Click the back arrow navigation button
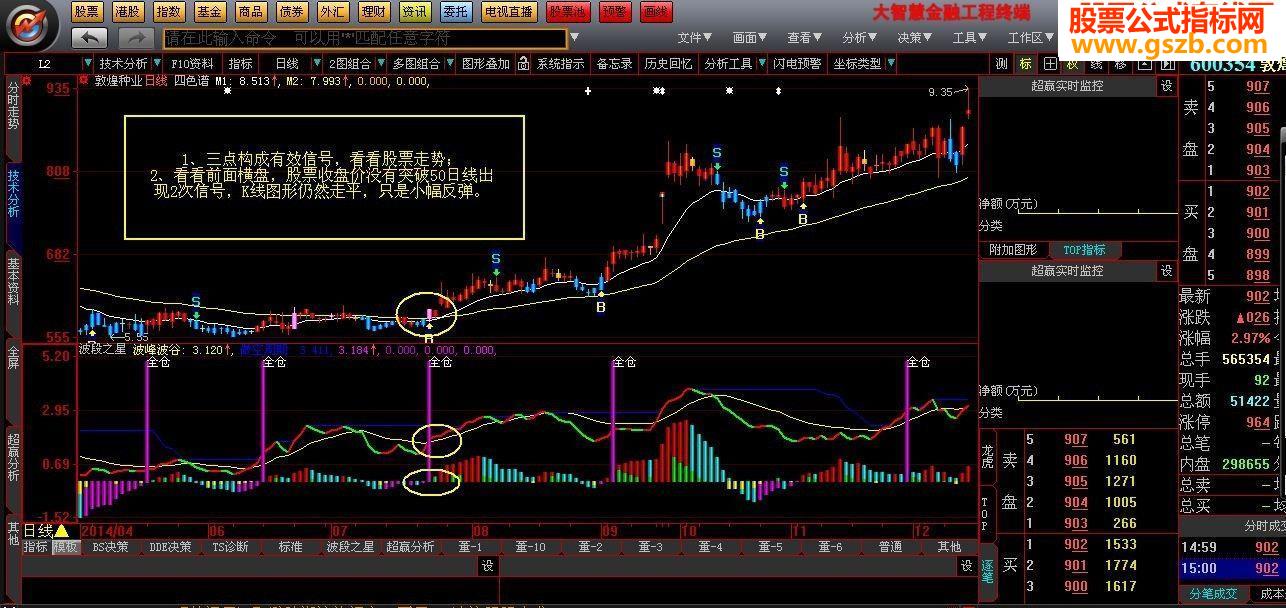1286x608 pixels. pyautogui.click(x=90, y=38)
